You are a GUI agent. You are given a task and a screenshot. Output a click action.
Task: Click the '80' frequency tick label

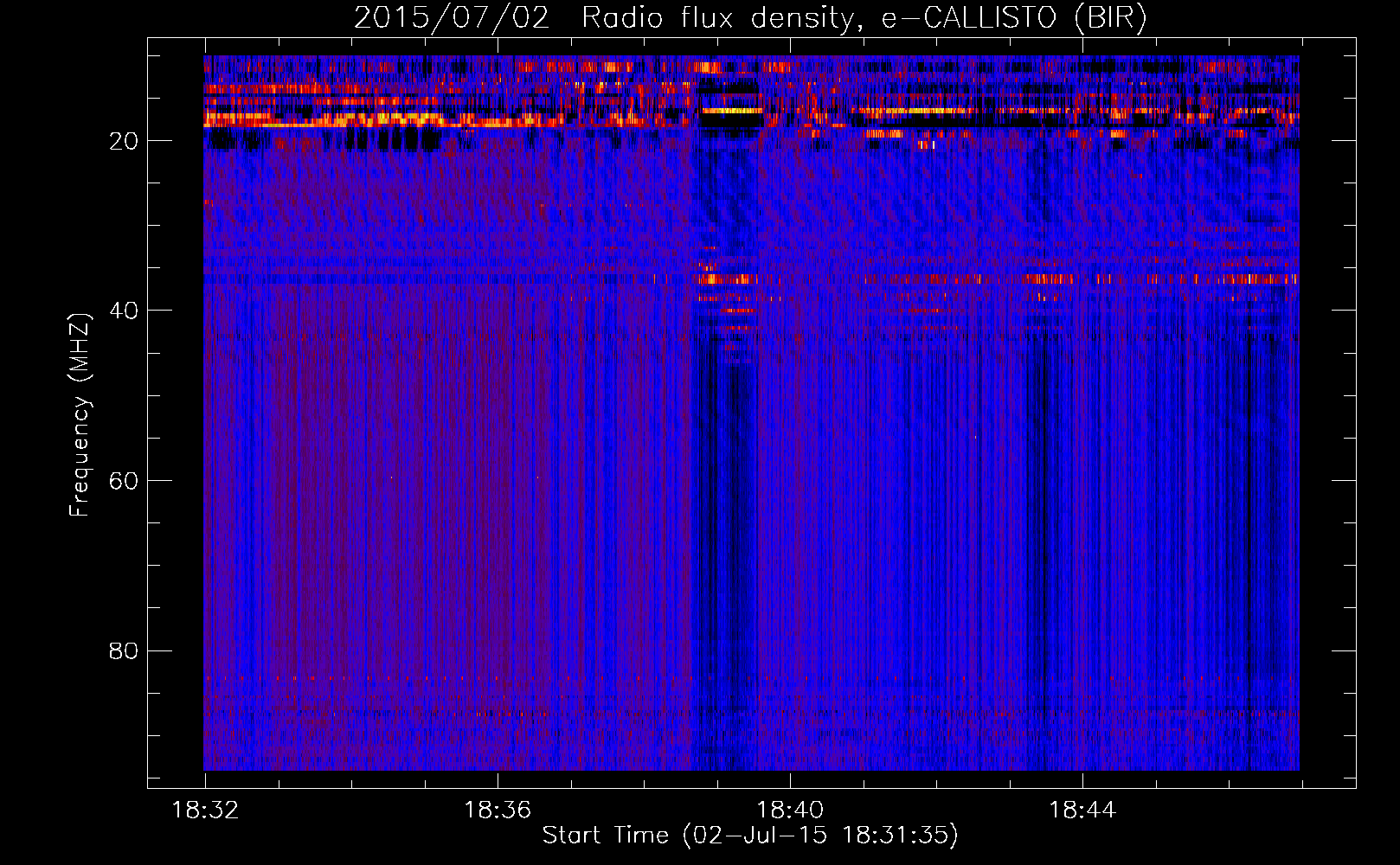coord(125,650)
